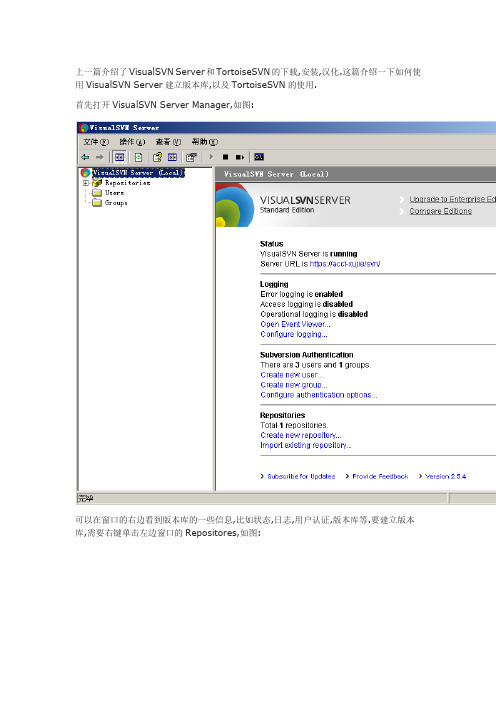
Task: Click Create new user link
Action: point(291,375)
